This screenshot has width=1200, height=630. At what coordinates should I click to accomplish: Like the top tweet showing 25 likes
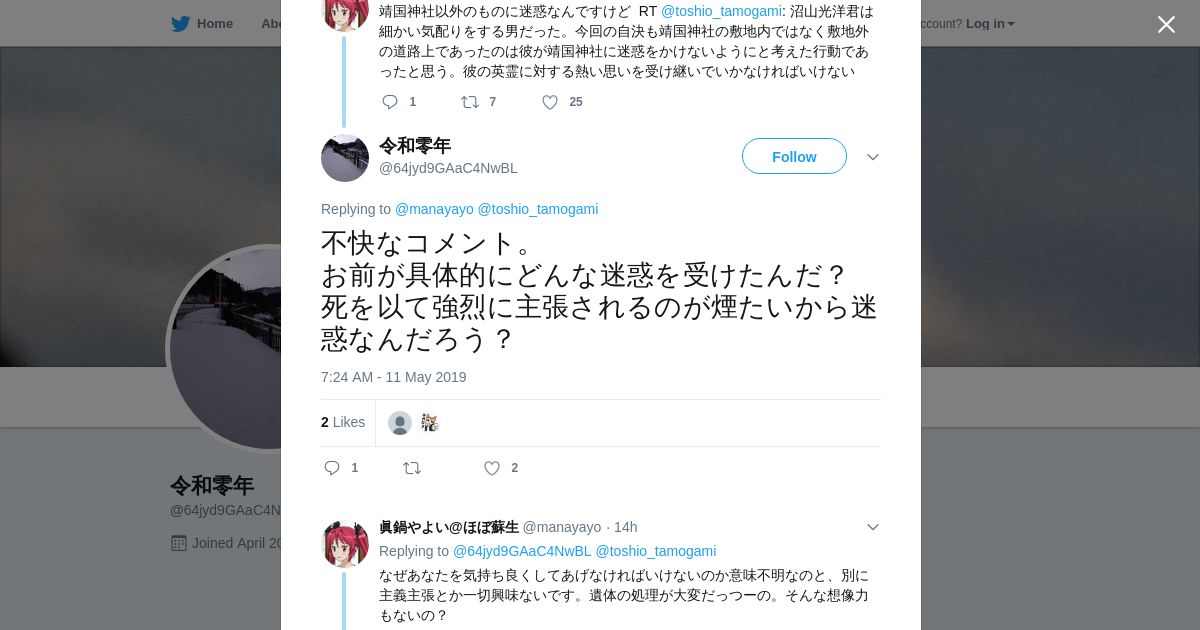[x=550, y=102]
